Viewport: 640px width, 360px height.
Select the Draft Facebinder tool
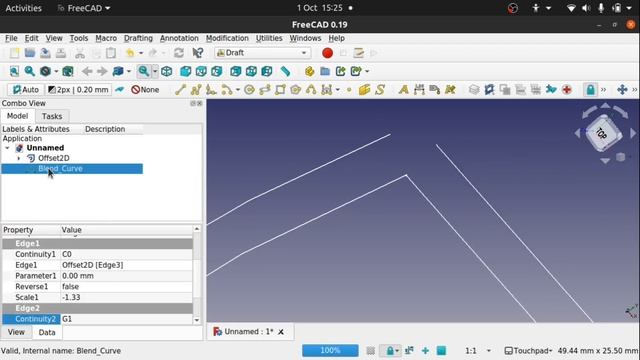pyautogui.click(x=364, y=90)
